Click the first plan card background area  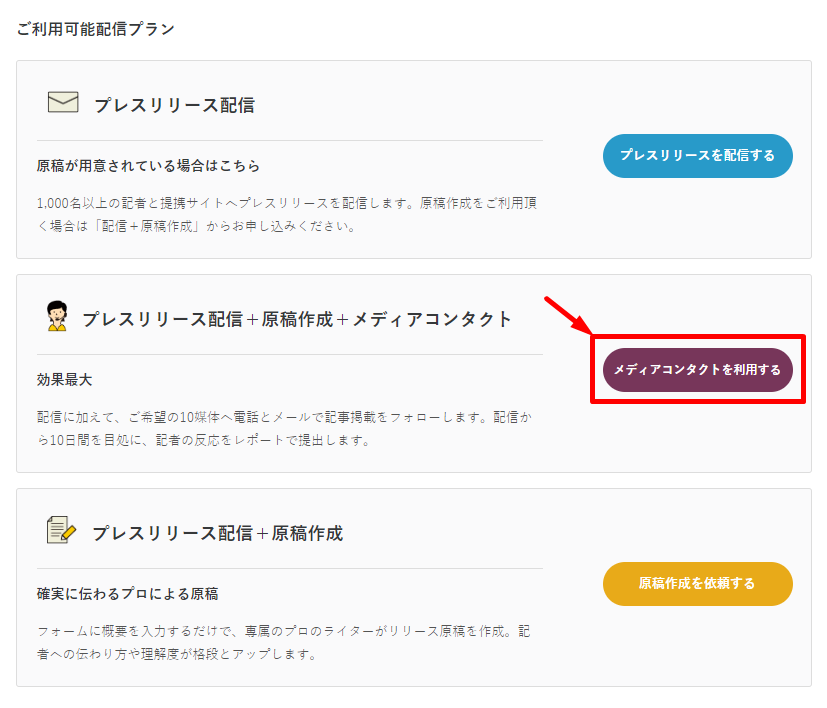pos(414,159)
